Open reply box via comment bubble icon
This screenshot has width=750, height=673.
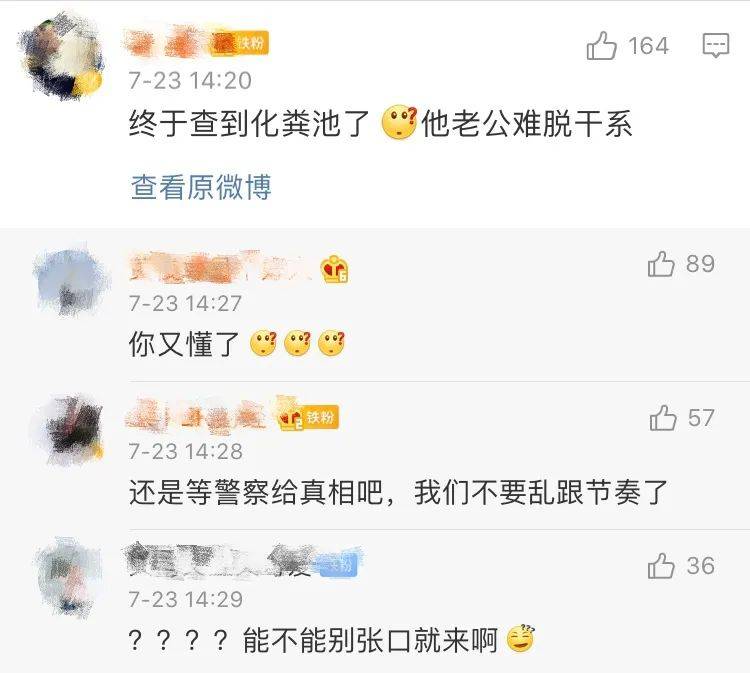coord(716,46)
